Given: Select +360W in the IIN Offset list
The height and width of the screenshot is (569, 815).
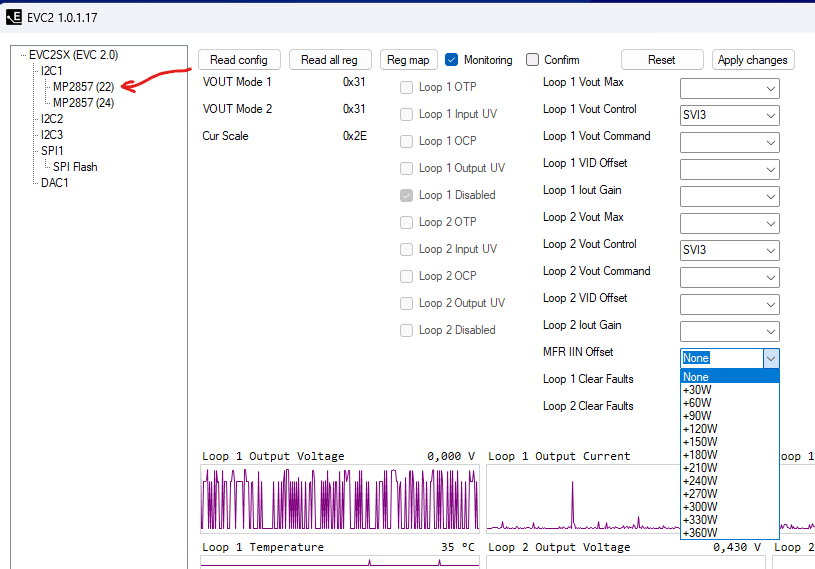Looking at the screenshot, I should click(730, 533).
